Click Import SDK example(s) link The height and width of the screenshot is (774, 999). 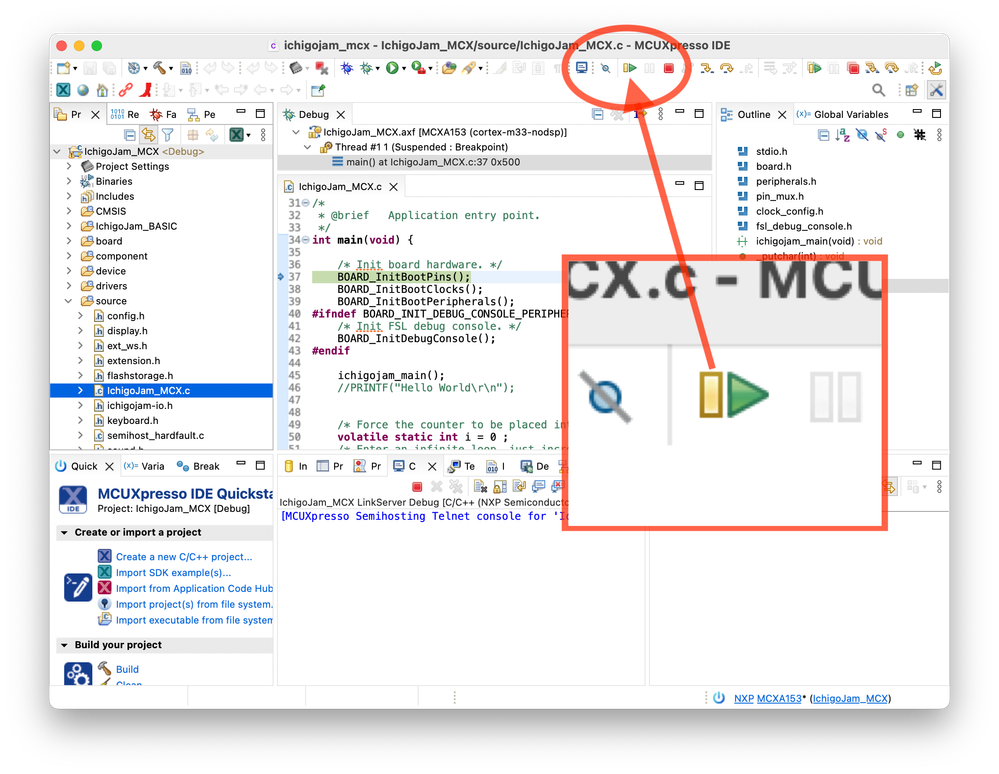click(173, 573)
